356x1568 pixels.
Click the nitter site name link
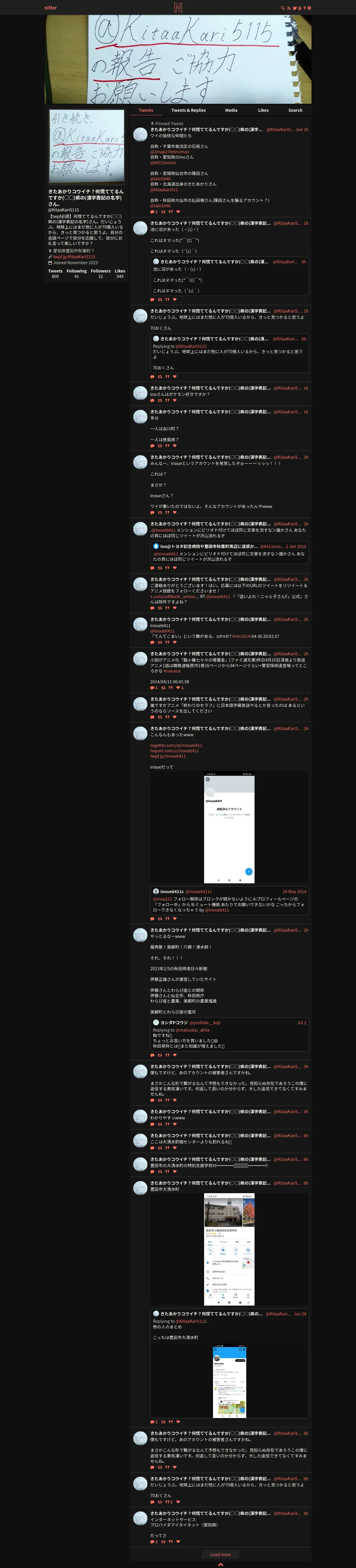[50, 8]
